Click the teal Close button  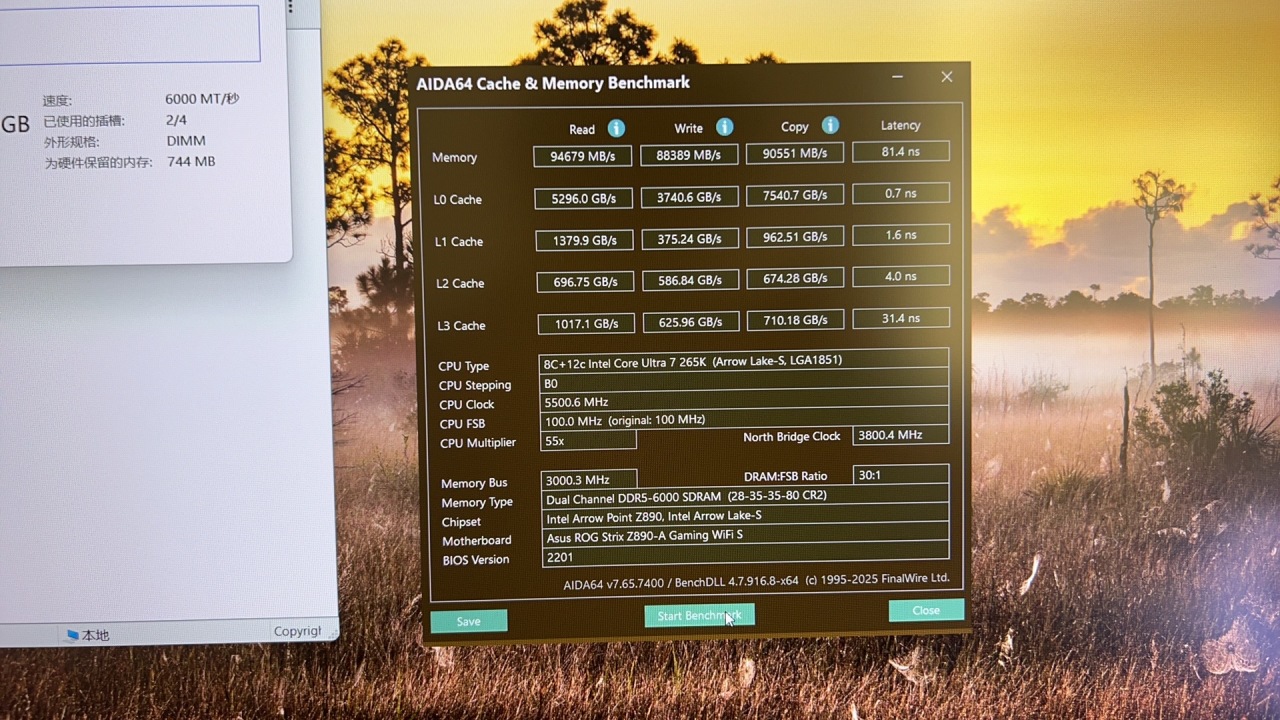pyautogui.click(x=926, y=610)
